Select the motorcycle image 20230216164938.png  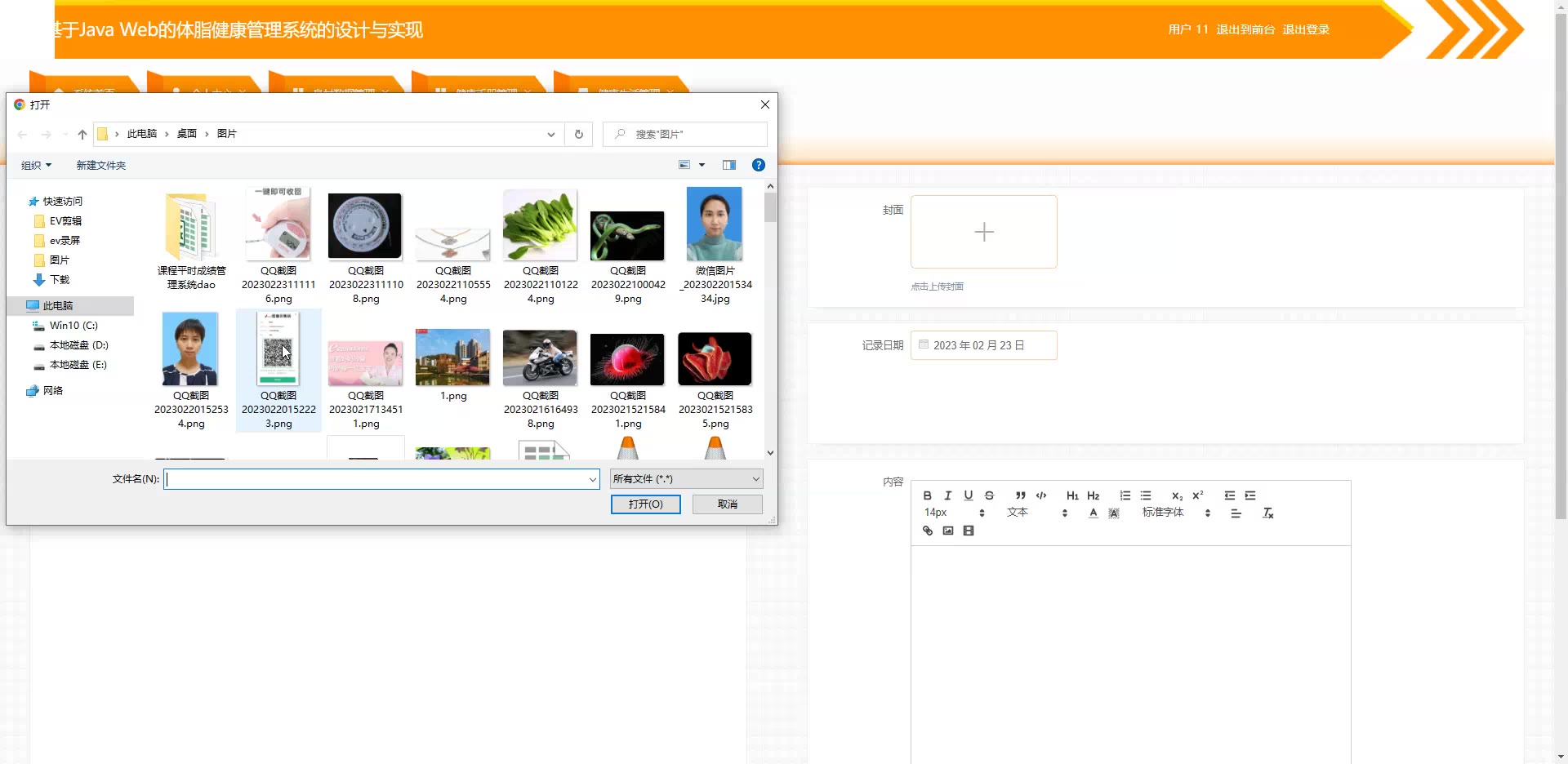pyautogui.click(x=541, y=379)
